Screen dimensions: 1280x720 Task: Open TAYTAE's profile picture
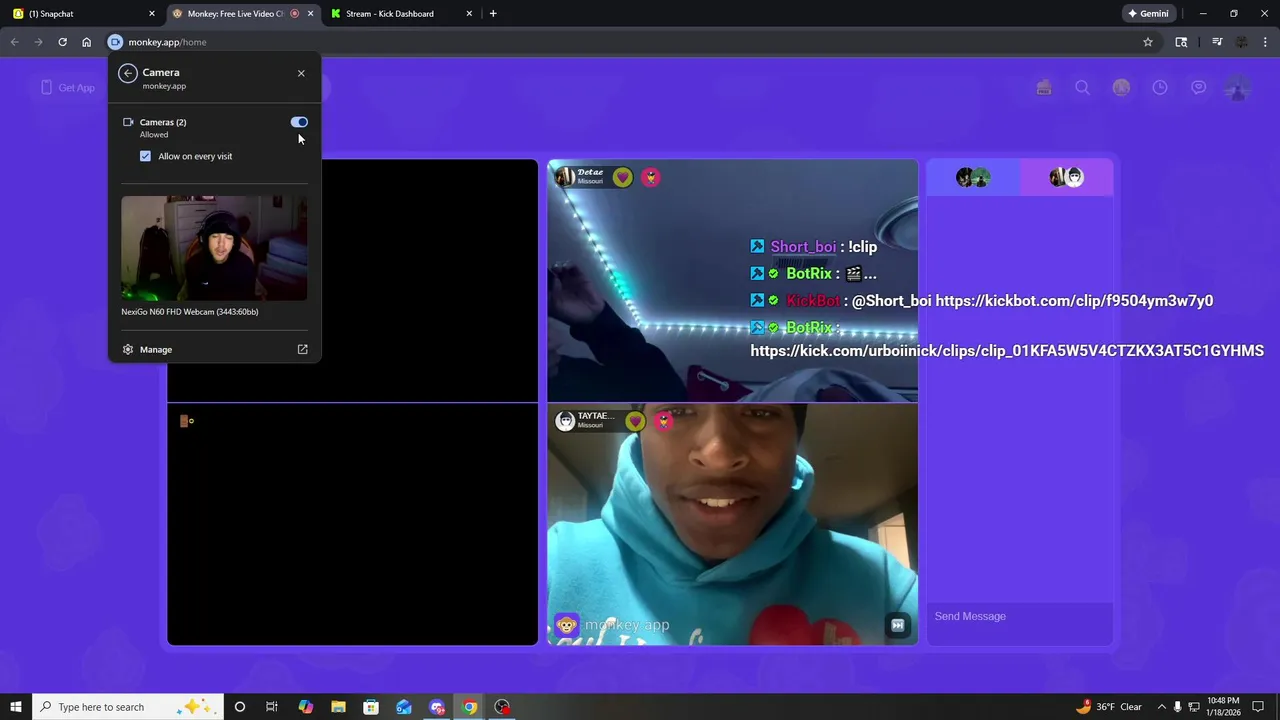click(x=565, y=421)
